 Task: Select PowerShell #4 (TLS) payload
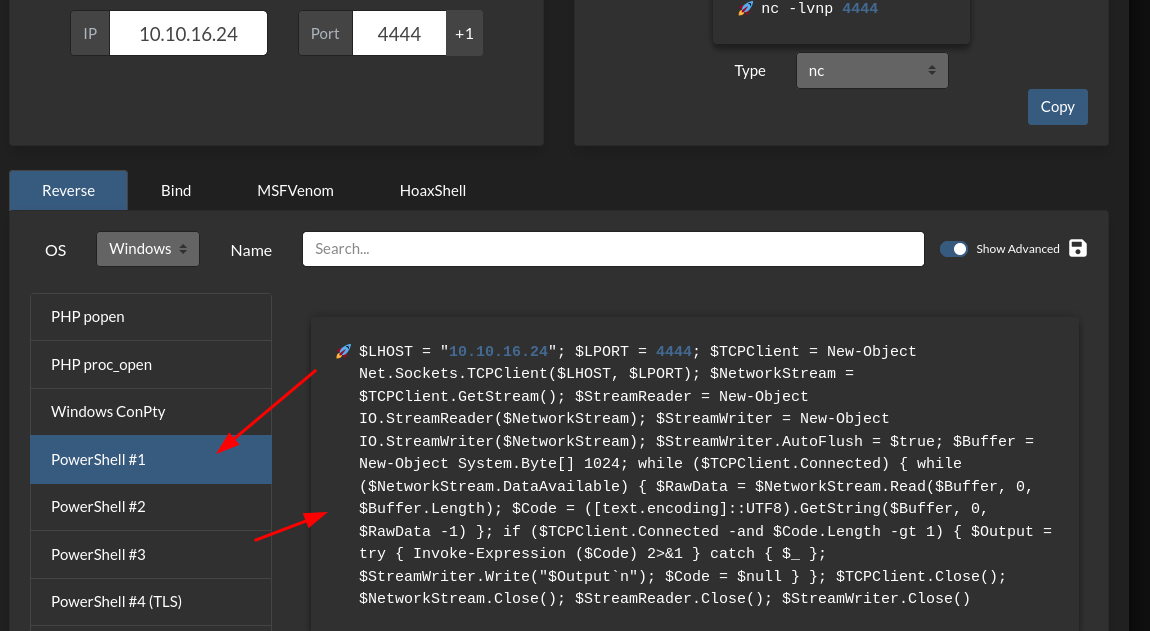(x=151, y=602)
